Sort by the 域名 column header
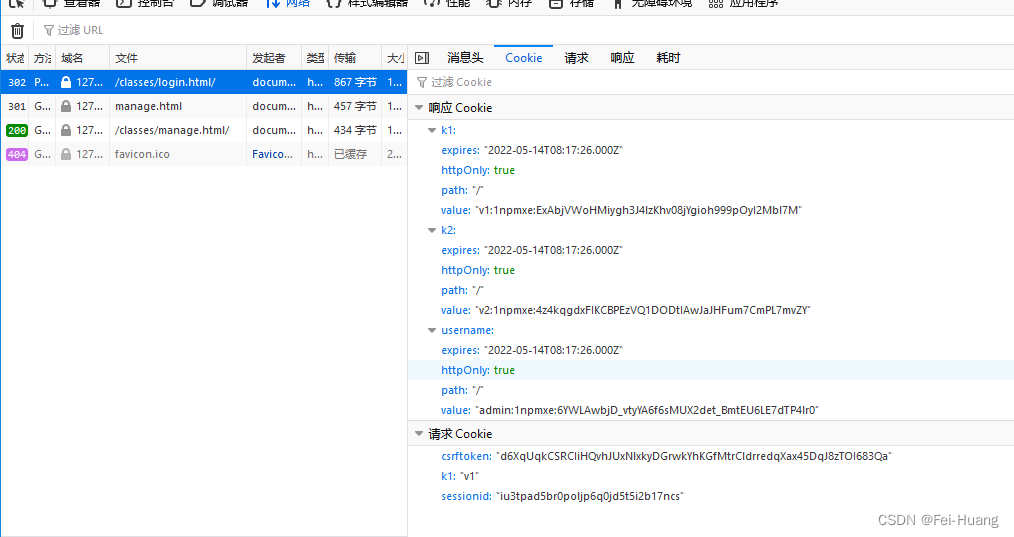Viewport: 1014px width, 537px height. click(x=82, y=58)
